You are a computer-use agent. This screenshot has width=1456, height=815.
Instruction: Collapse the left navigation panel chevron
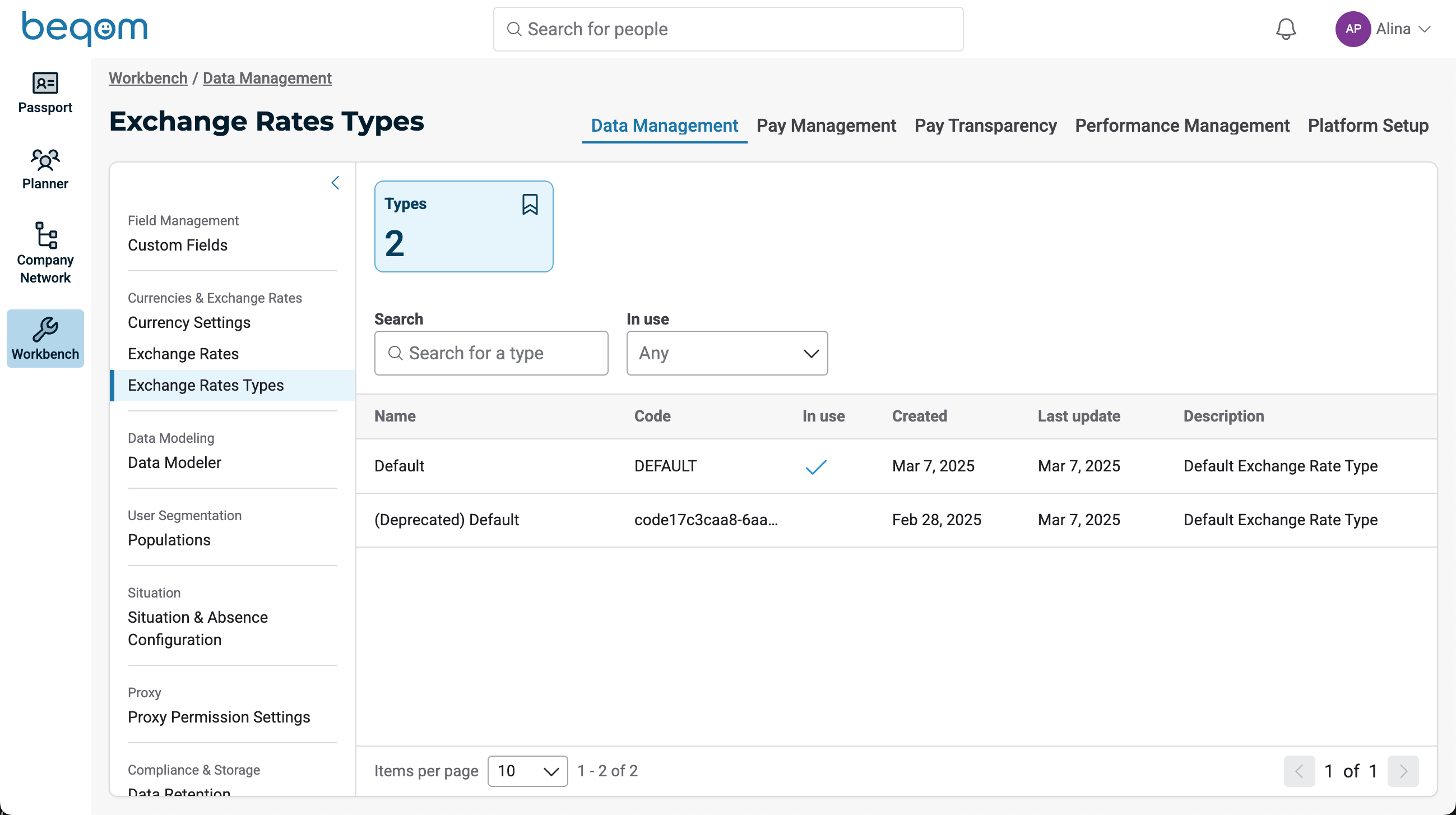335,183
